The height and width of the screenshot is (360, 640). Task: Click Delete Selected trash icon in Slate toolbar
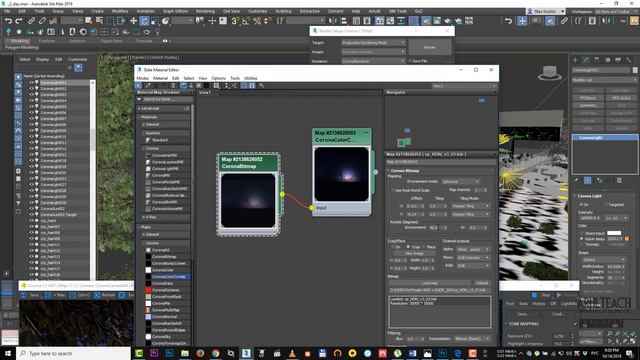[173, 86]
